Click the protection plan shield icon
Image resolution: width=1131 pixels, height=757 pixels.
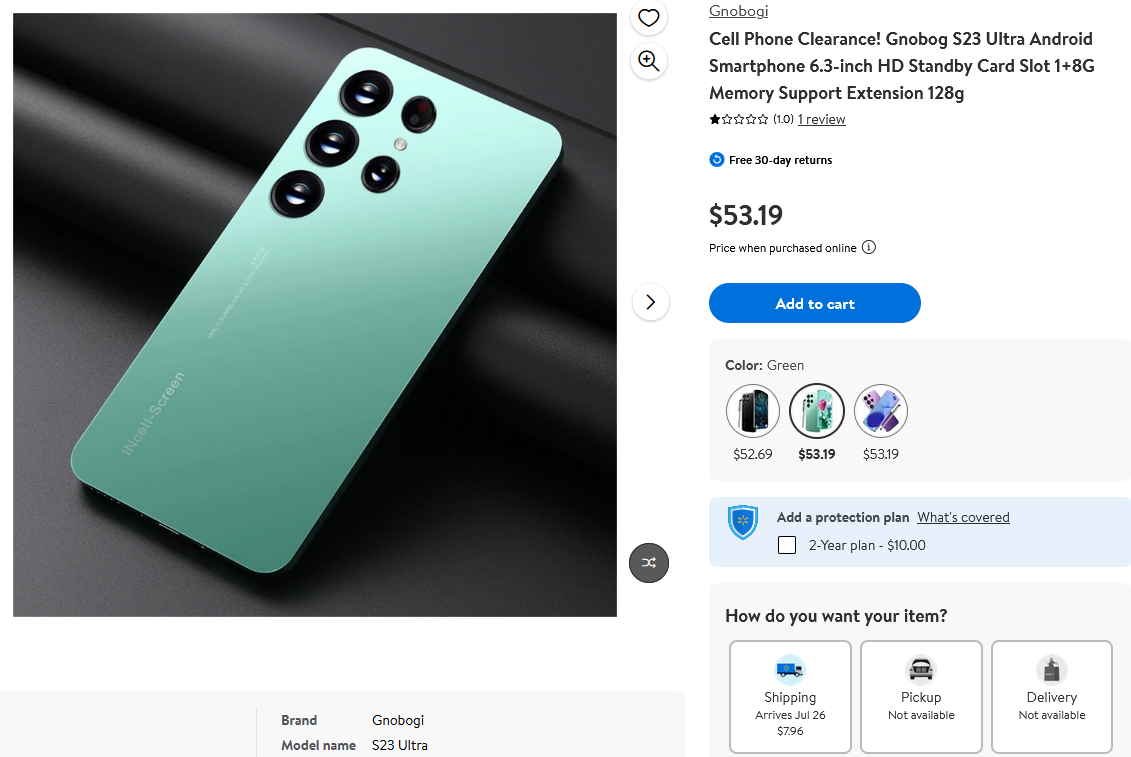(743, 522)
